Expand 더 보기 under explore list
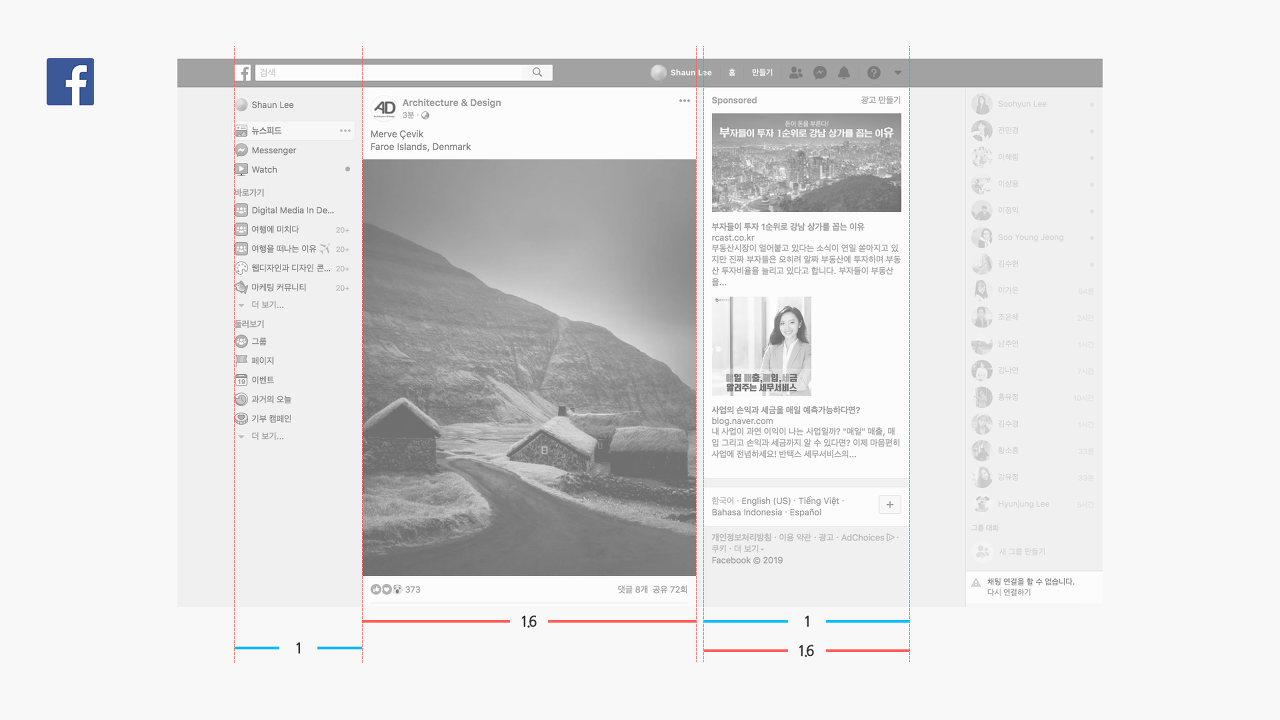Screen dimensions: 1280x720 tap(267, 437)
